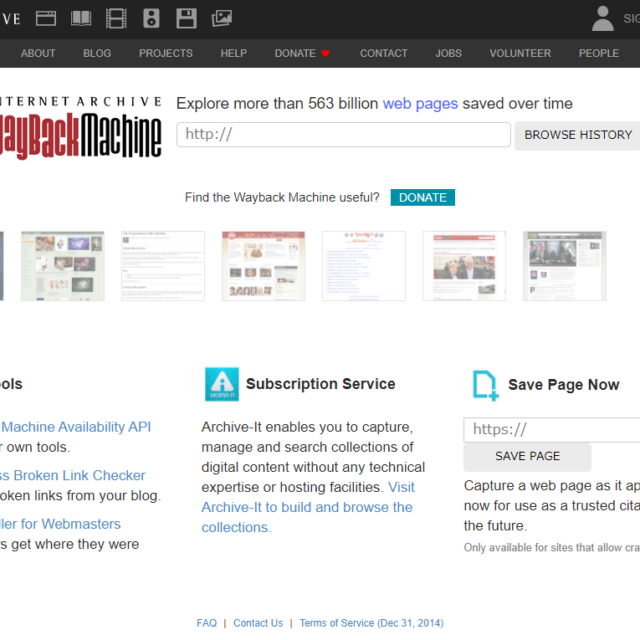This screenshot has width=640, height=640.
Task: Click the teal DONATE button
Action: (422, 198)
